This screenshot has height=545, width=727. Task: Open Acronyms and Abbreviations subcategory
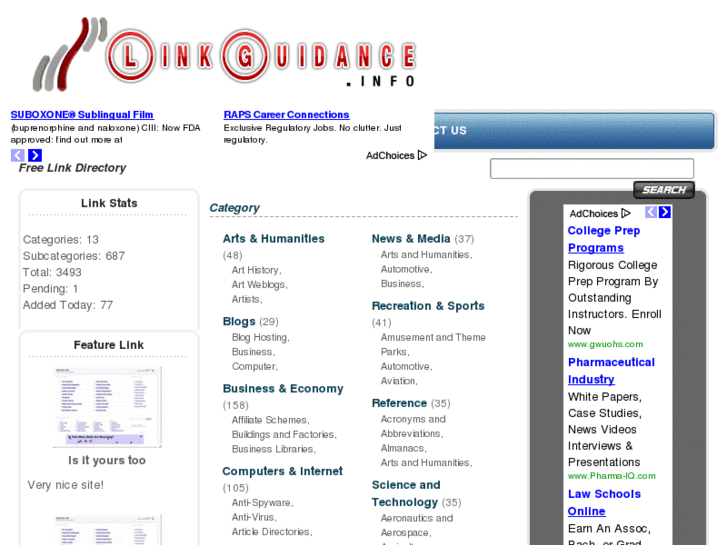[x=412, y=426]
